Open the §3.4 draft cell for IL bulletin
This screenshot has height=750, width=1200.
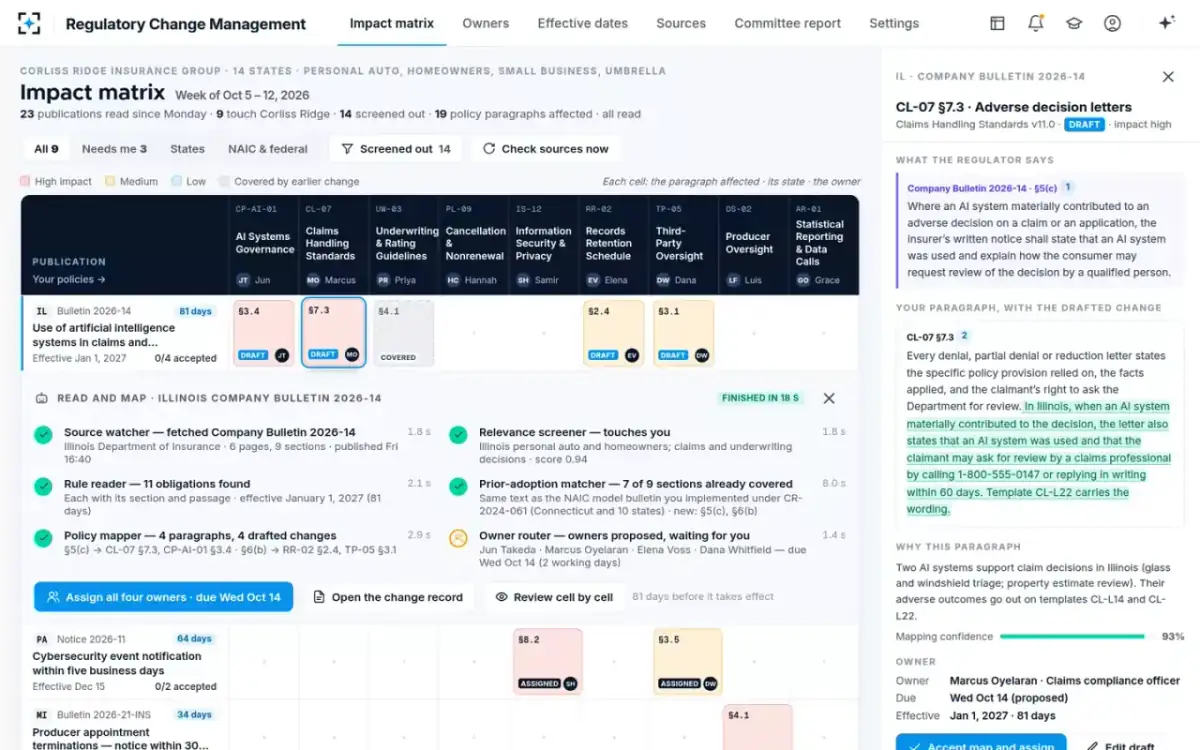264,333
